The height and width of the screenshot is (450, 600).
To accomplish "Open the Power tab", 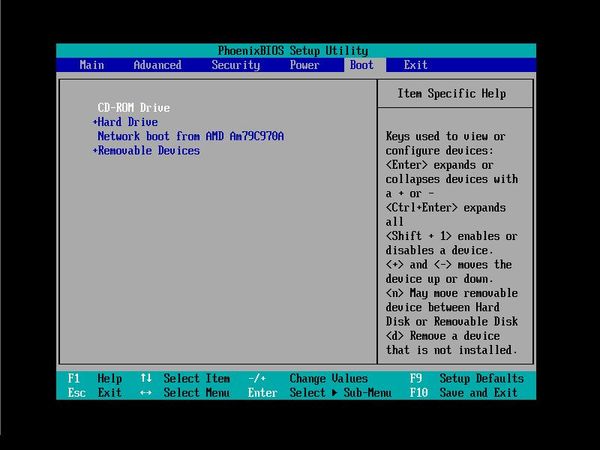I will [x=305, y=65].
